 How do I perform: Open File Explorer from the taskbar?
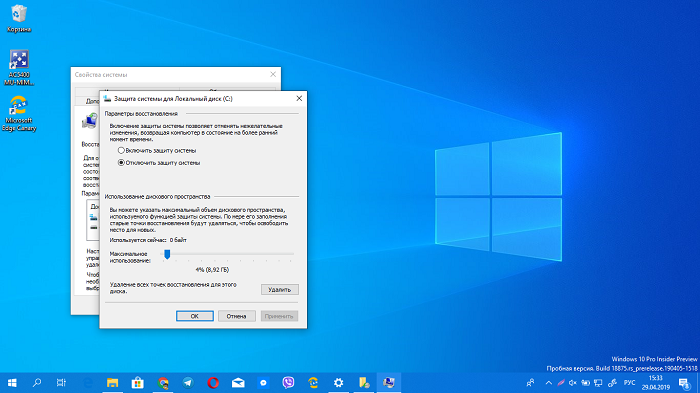[112, 383]
